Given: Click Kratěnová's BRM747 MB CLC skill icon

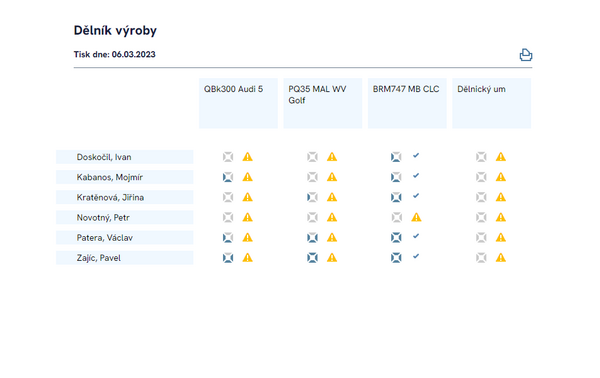Looking at the screenshot, I should click(396, 197).
